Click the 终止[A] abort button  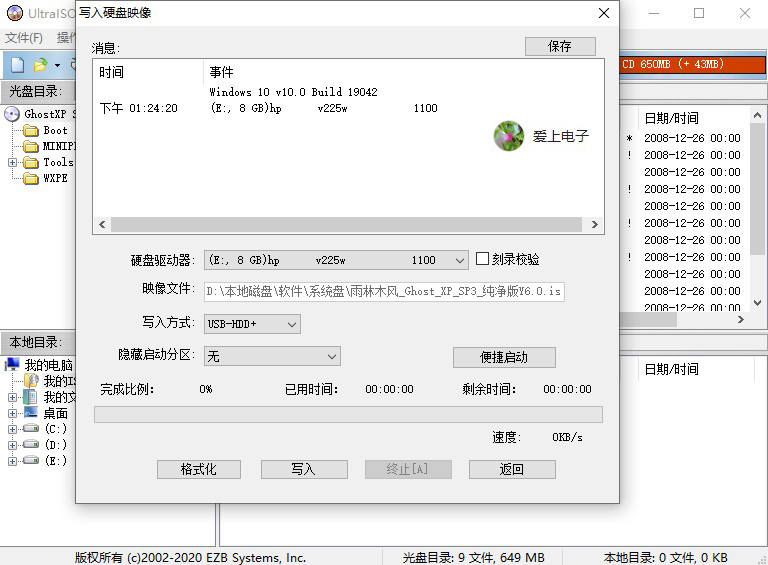coord(408,470)
